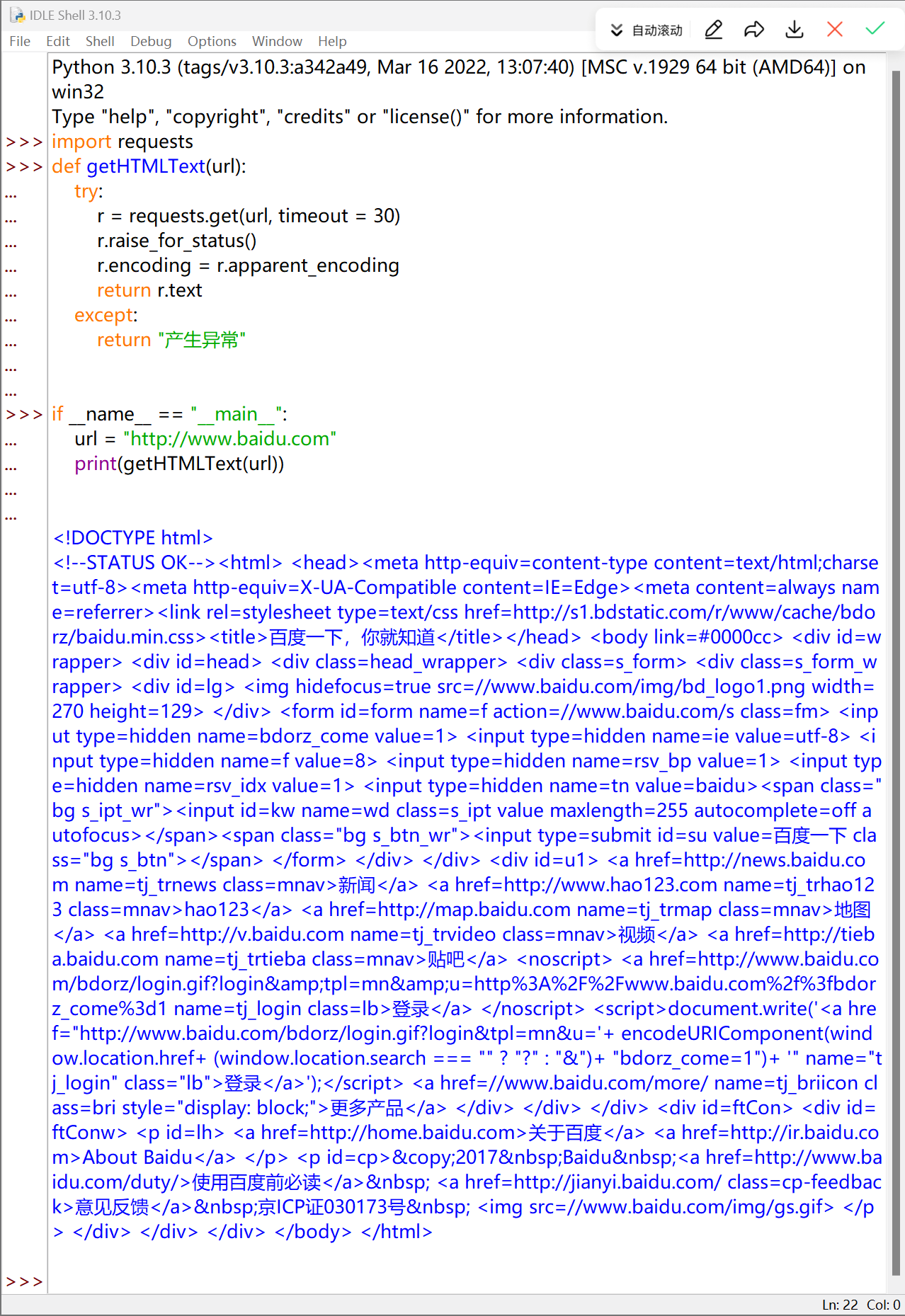Viewport: 905px width, 1316px height.
Task: Click the red X cancel icon
Action: [835, 29]
